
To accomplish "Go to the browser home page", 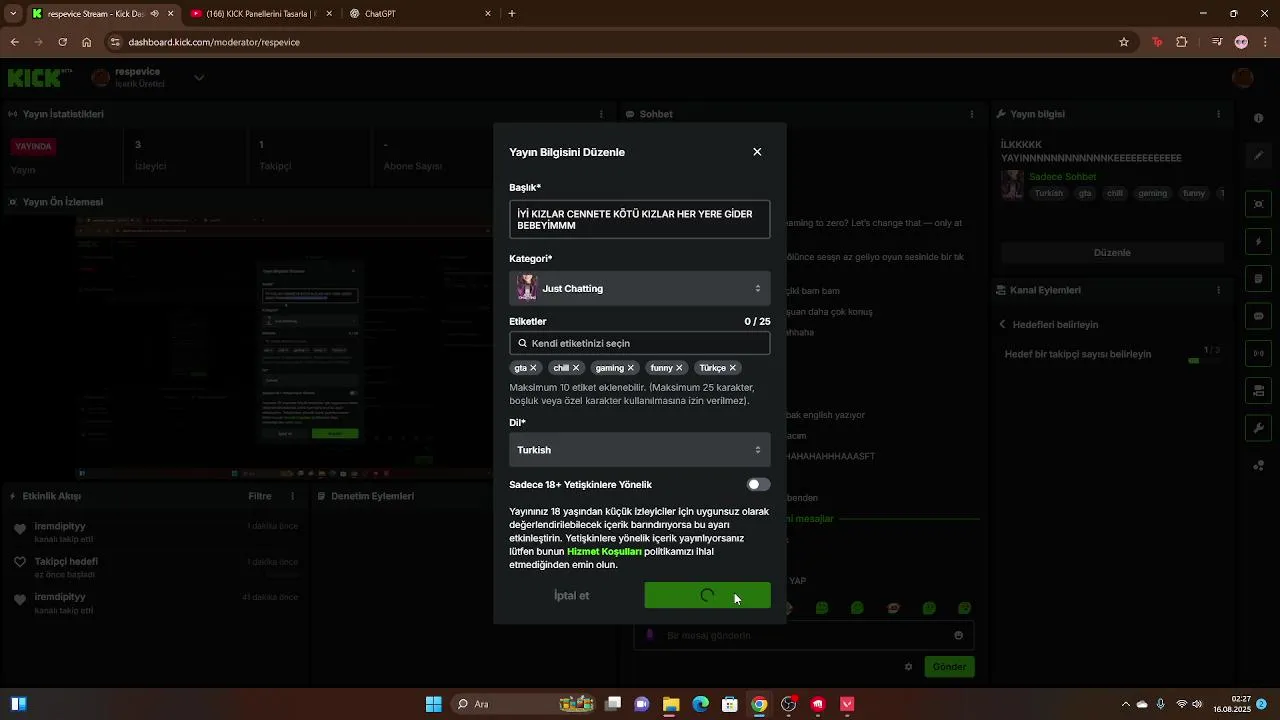I will (x=87, y=42).
